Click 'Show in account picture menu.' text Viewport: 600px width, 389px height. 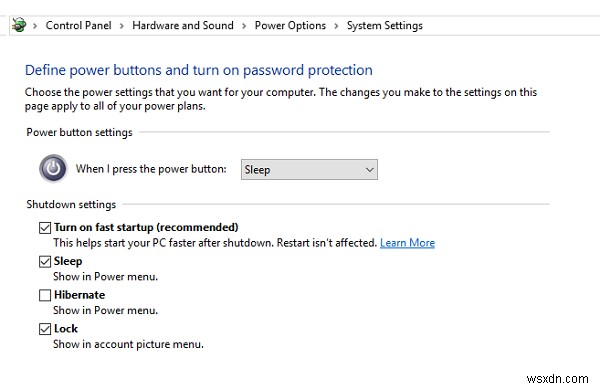128,344
